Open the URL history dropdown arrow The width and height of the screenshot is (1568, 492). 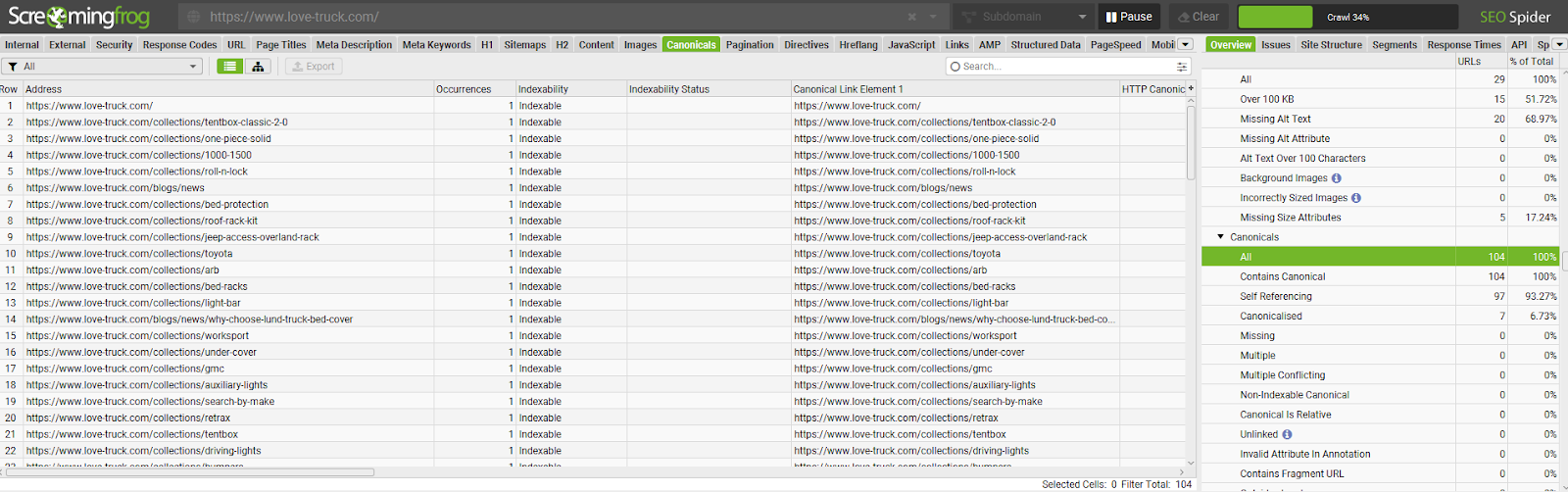click(x=934, y=17)
